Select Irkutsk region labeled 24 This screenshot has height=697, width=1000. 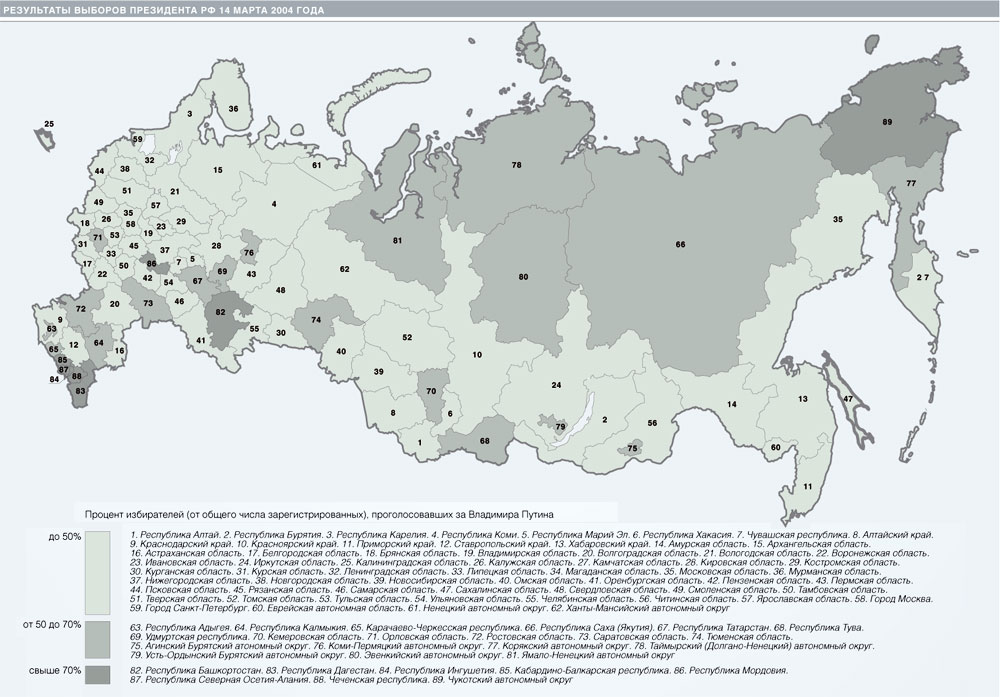[x=555, y=385]
